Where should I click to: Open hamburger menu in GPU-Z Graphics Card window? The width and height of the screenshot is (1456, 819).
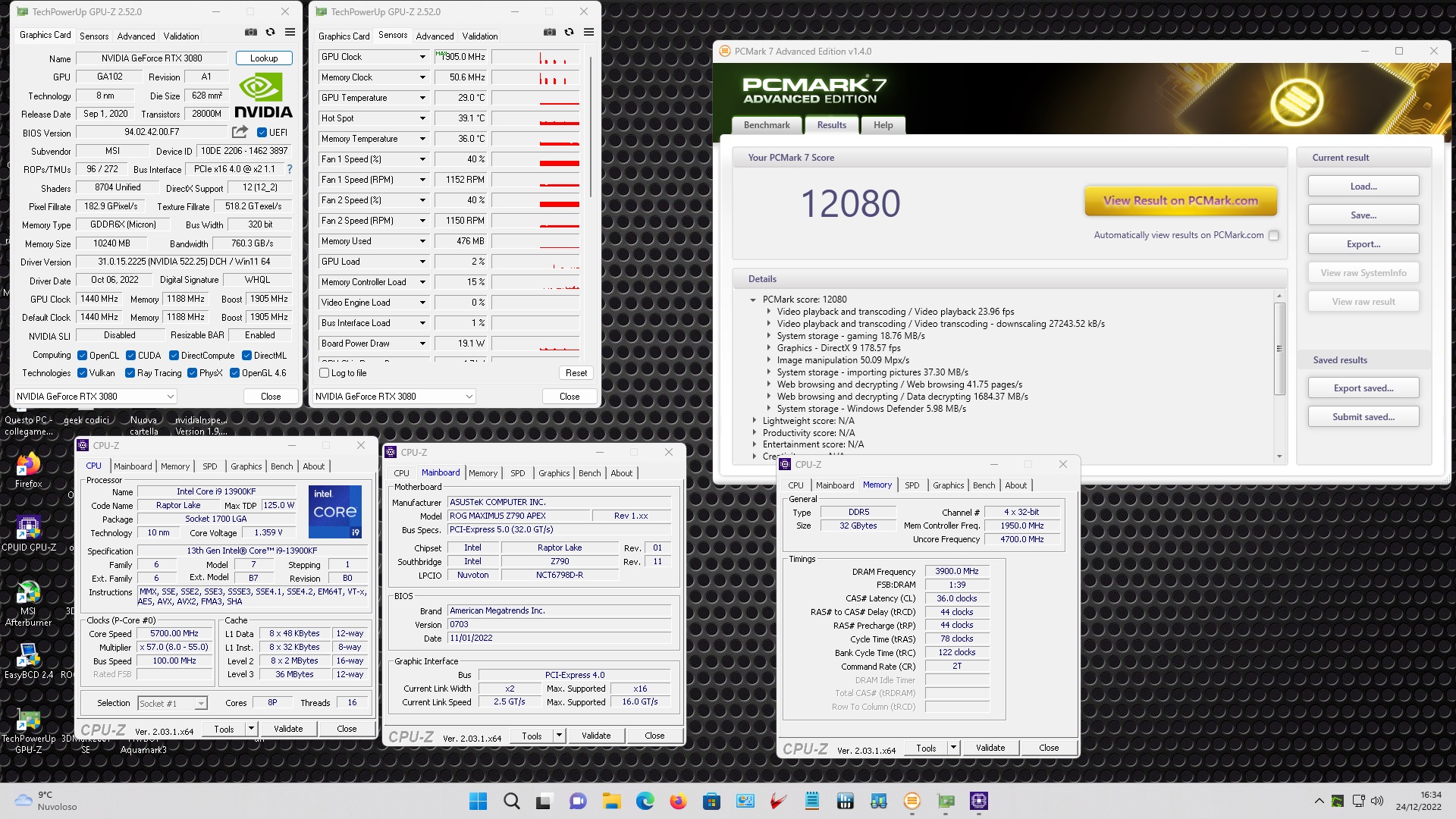pos(290,32)
